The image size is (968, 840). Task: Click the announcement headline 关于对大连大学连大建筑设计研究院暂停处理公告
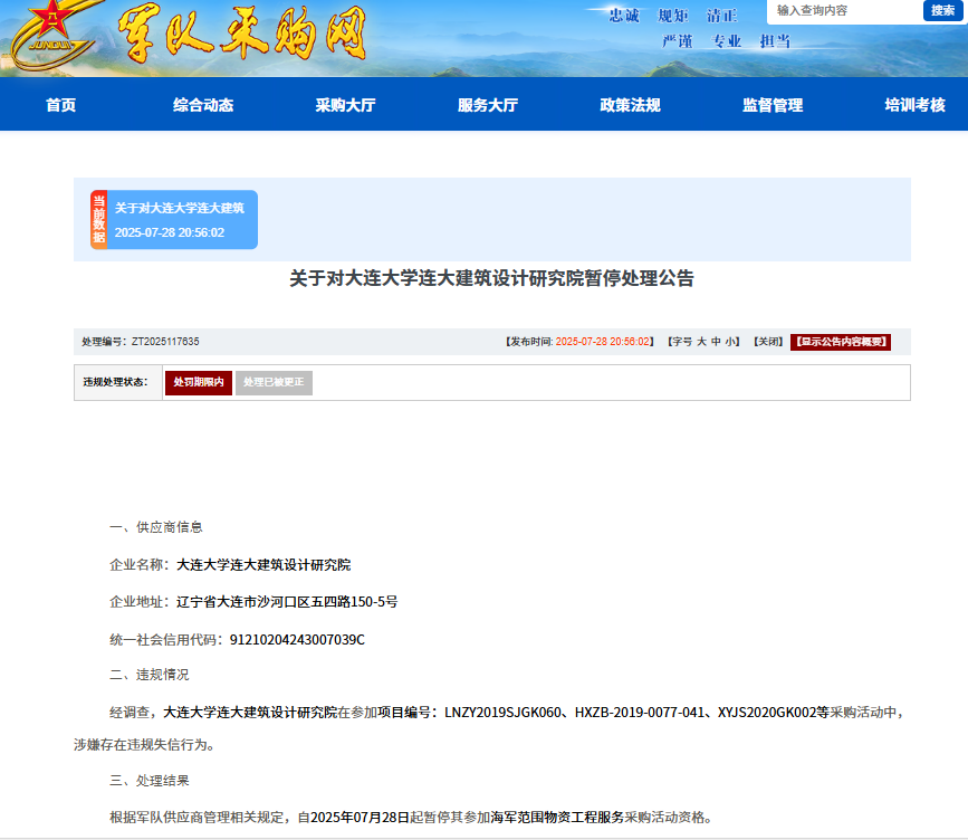[492, 278]
